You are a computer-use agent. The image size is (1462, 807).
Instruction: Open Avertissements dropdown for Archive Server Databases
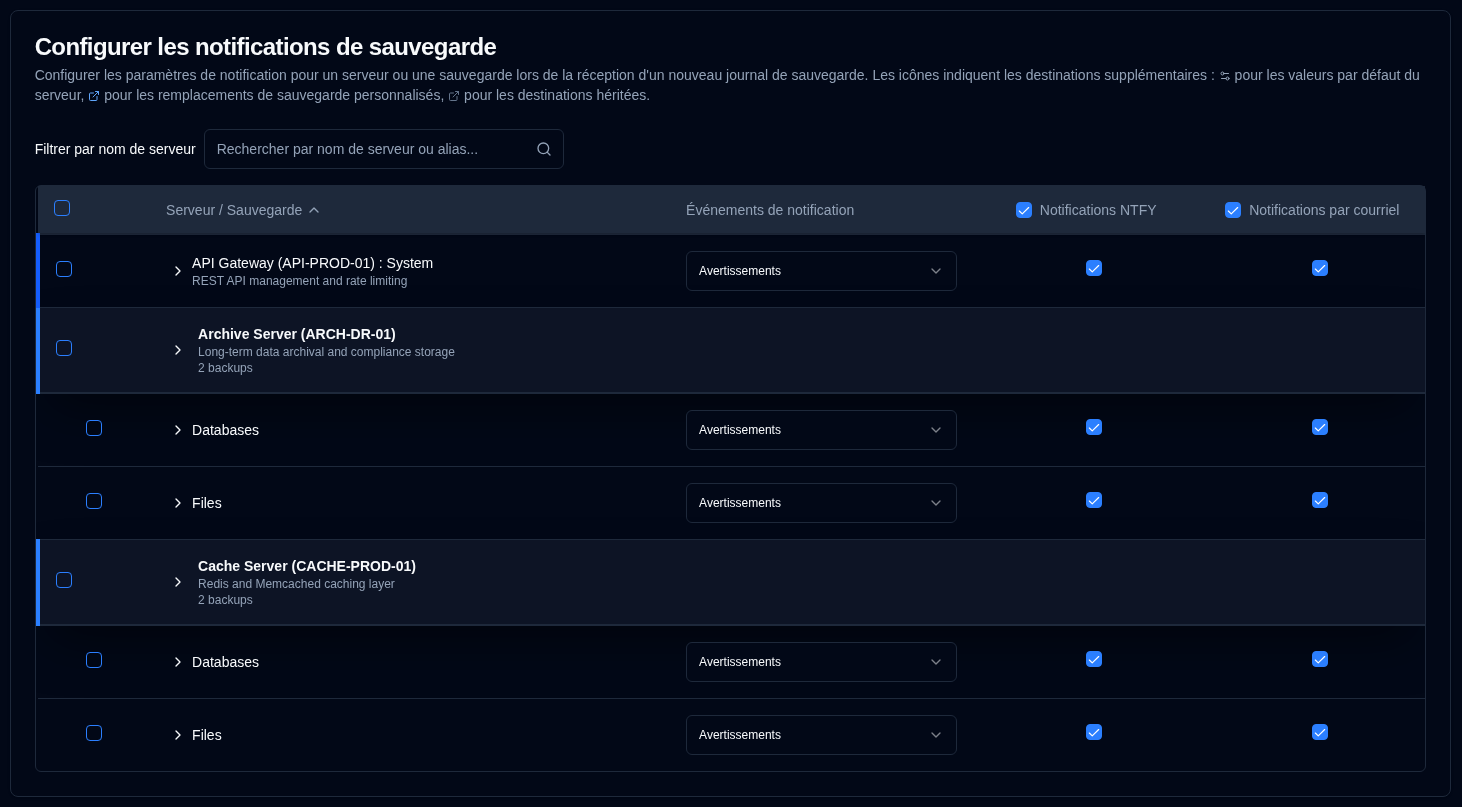pos(821,430)
